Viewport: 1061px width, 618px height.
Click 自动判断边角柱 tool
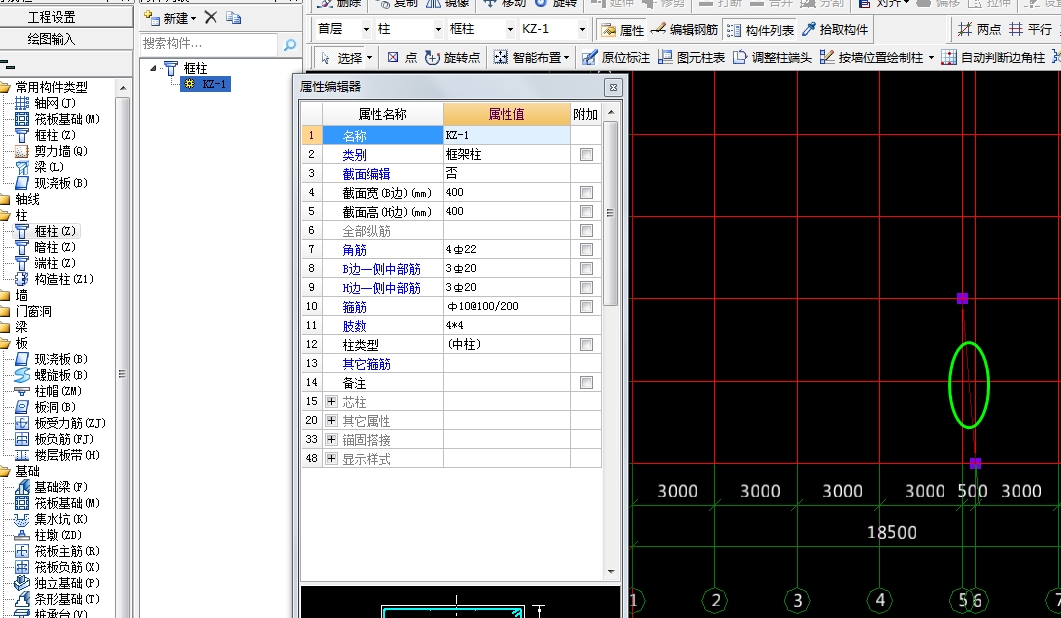pos(993,58)
